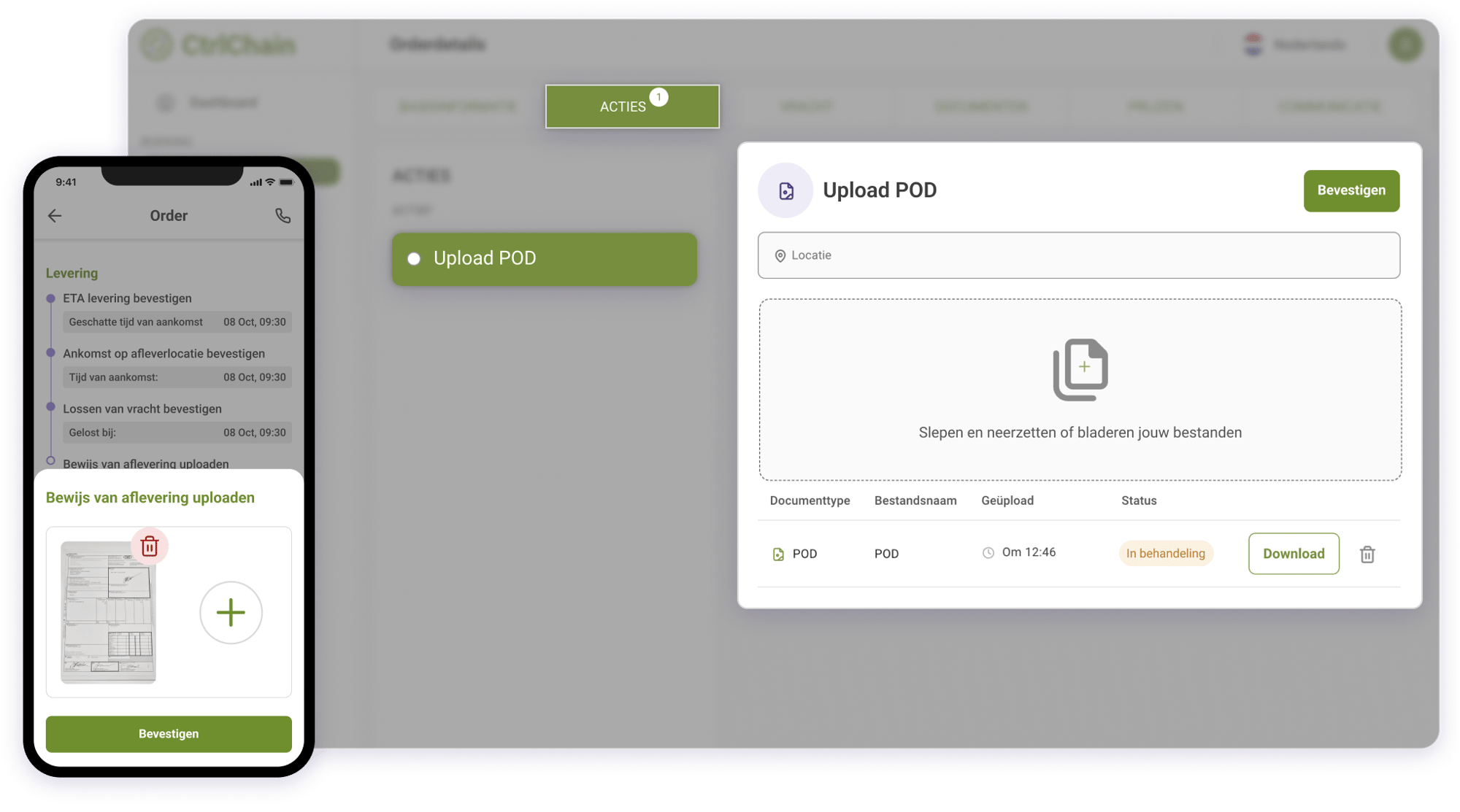
Task: Click the add plus icon on mobile upload area
Action: tap(231, 612)
